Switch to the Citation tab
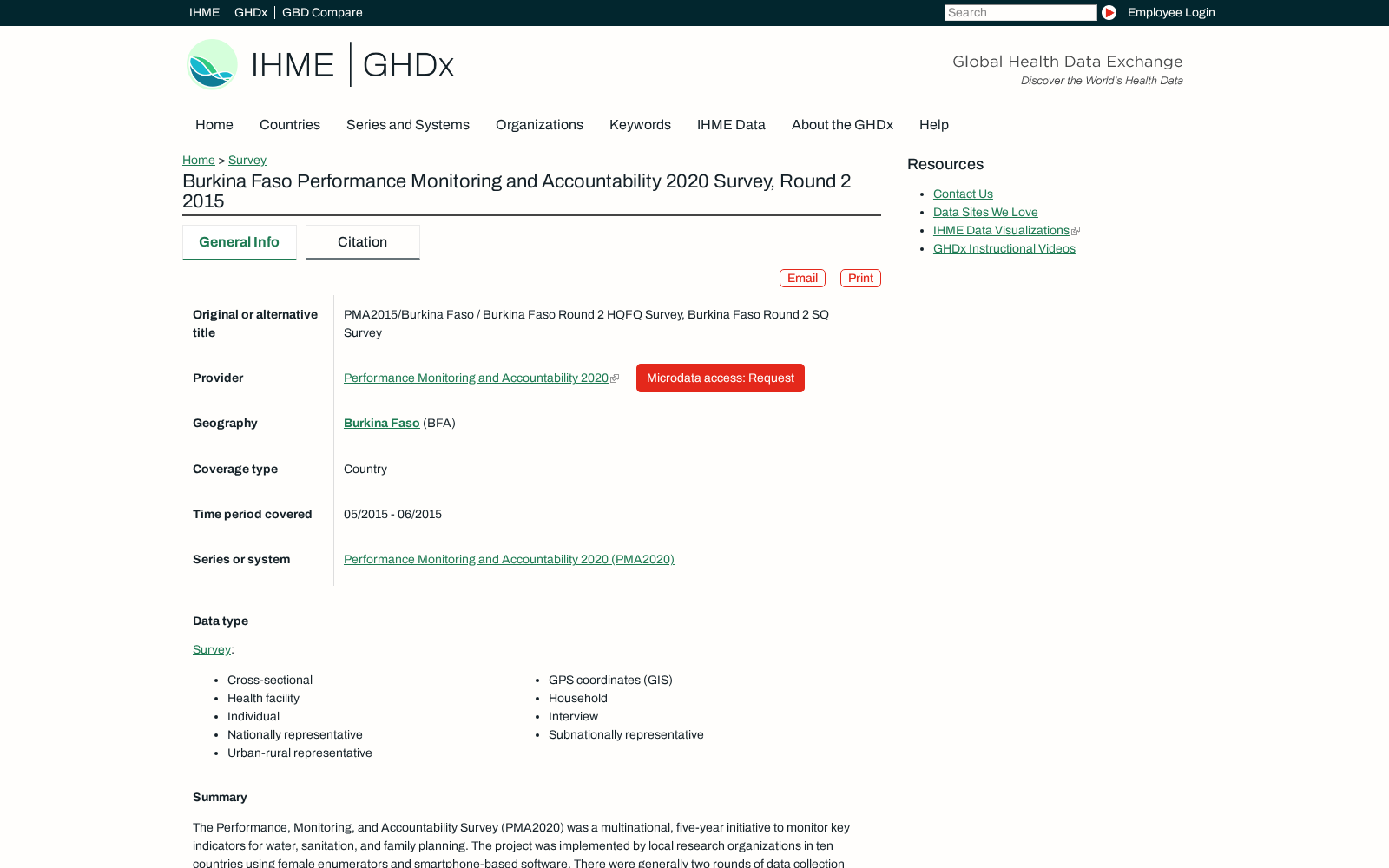 [363, 242]
